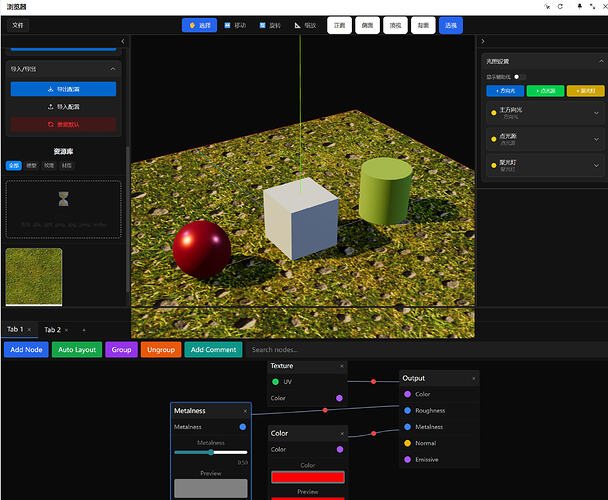Click red dot on Texture-to-Output connection
Screen dimensions: 608x500
(373, 382)
